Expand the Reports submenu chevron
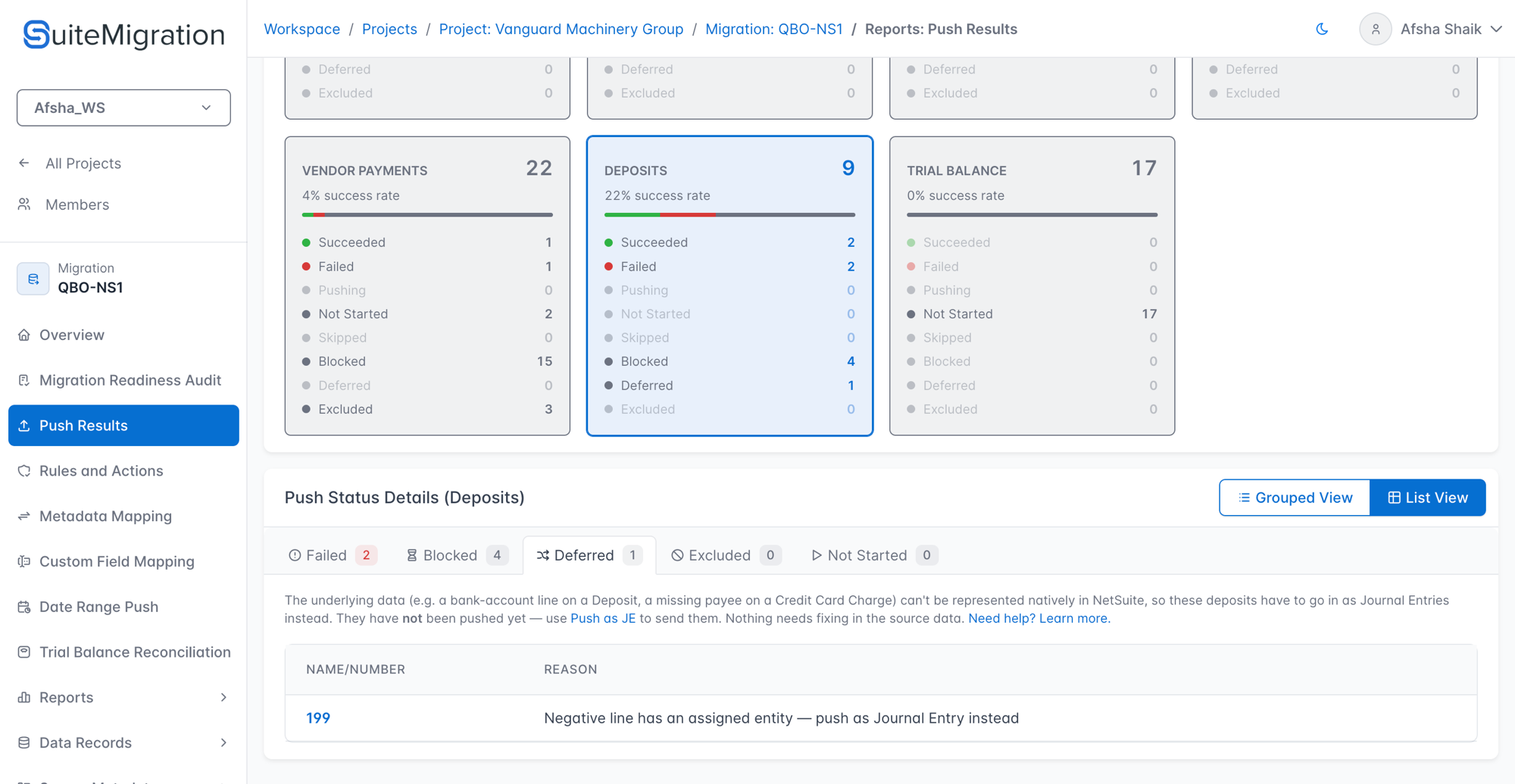Viewport: 1515px width, 784px height. click(223, 698)
